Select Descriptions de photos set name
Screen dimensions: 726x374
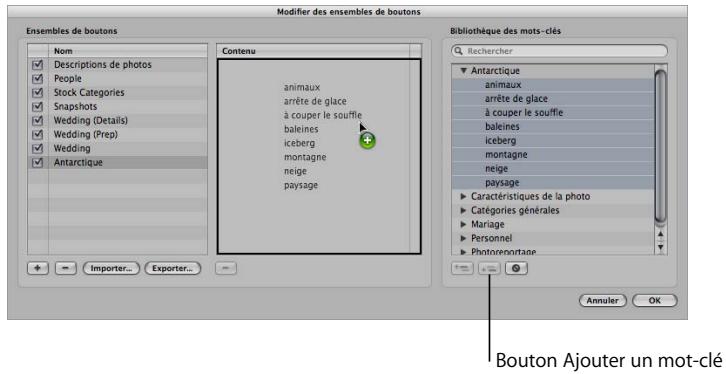point(103,65)
